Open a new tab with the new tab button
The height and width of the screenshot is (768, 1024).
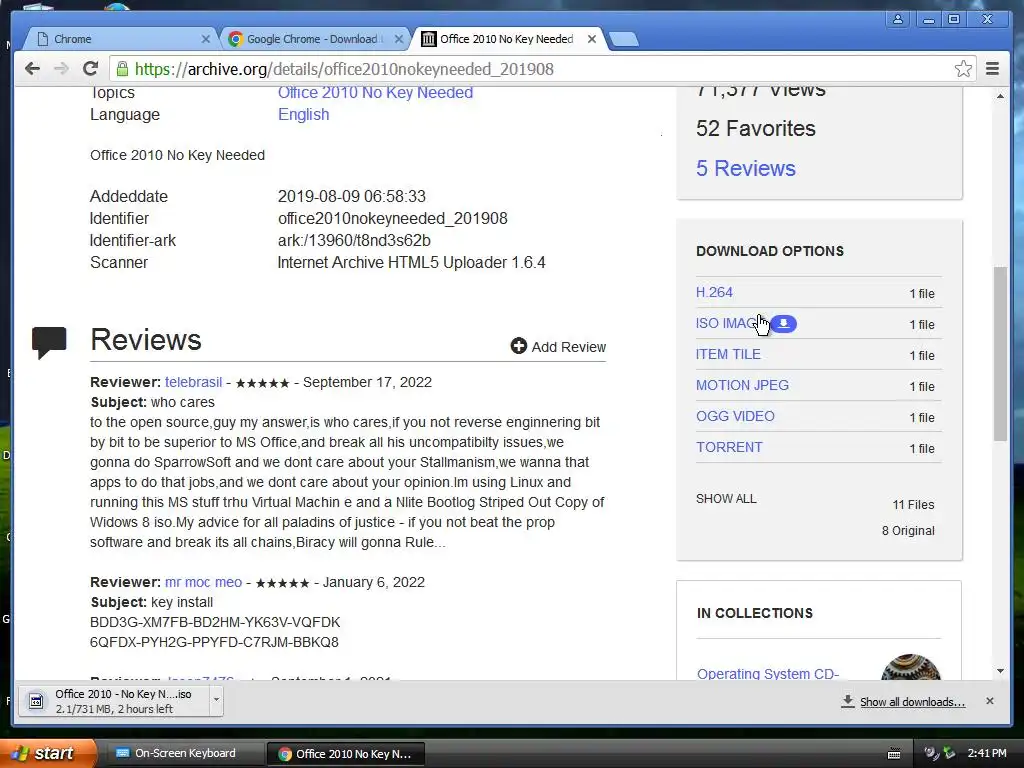624,40
